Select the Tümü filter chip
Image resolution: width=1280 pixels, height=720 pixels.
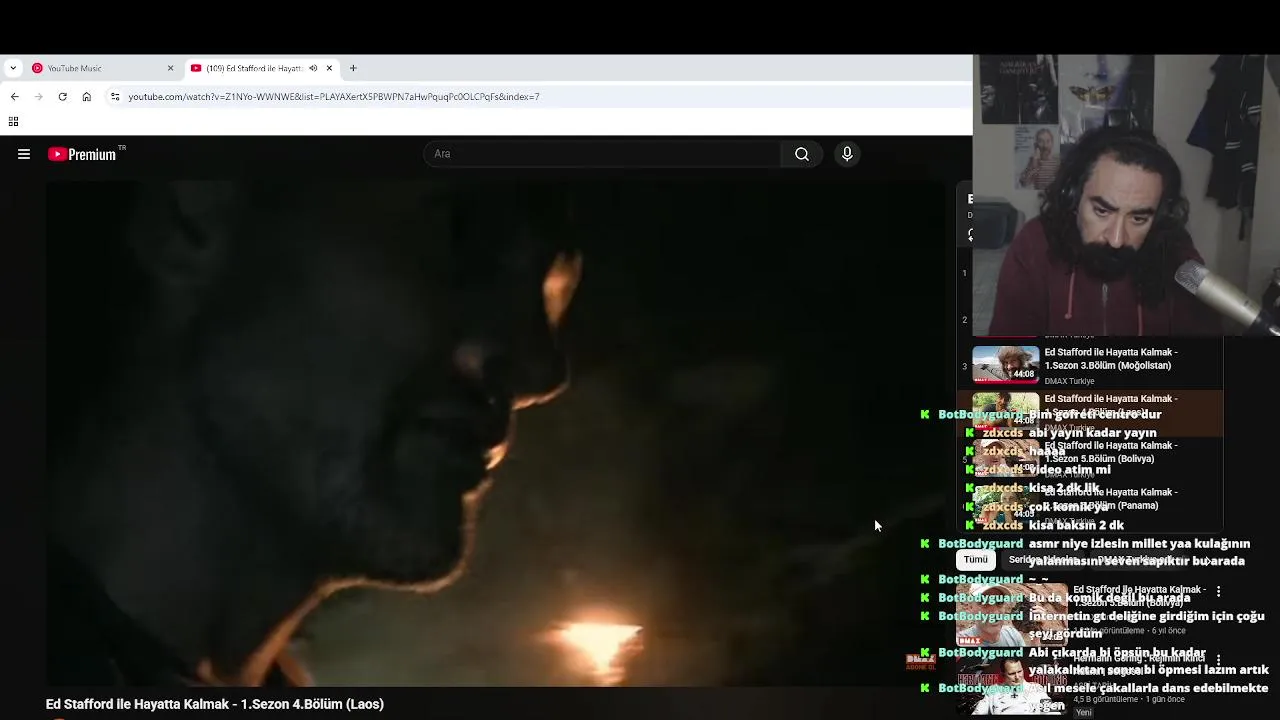pyautogui.click(x=976, y=560)
